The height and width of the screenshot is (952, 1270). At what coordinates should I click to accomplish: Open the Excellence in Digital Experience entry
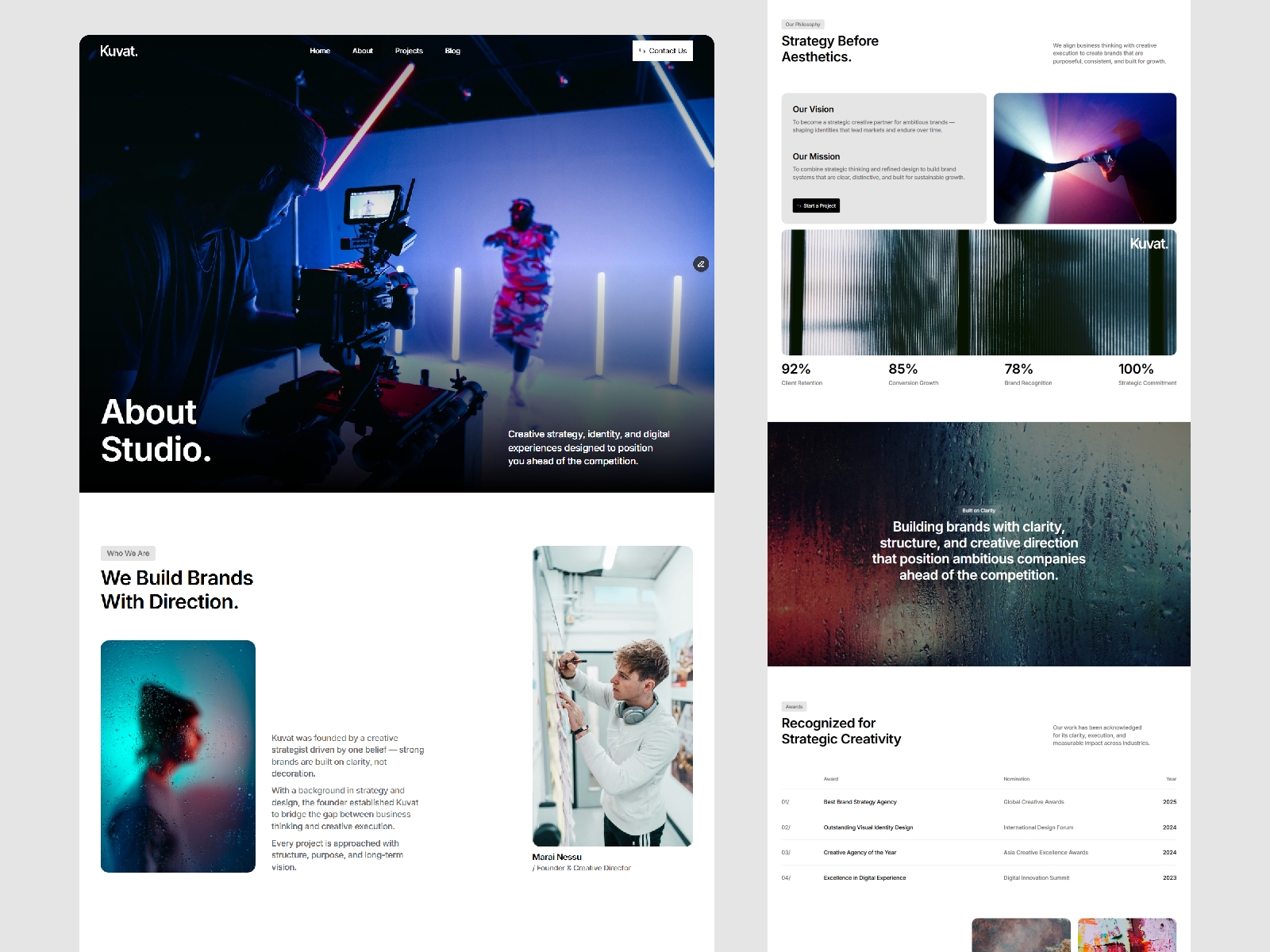click(x=864, y=878)
